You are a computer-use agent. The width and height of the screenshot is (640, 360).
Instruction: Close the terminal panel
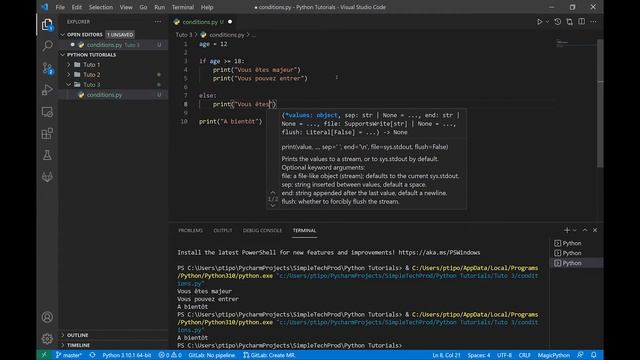(595, 230)
